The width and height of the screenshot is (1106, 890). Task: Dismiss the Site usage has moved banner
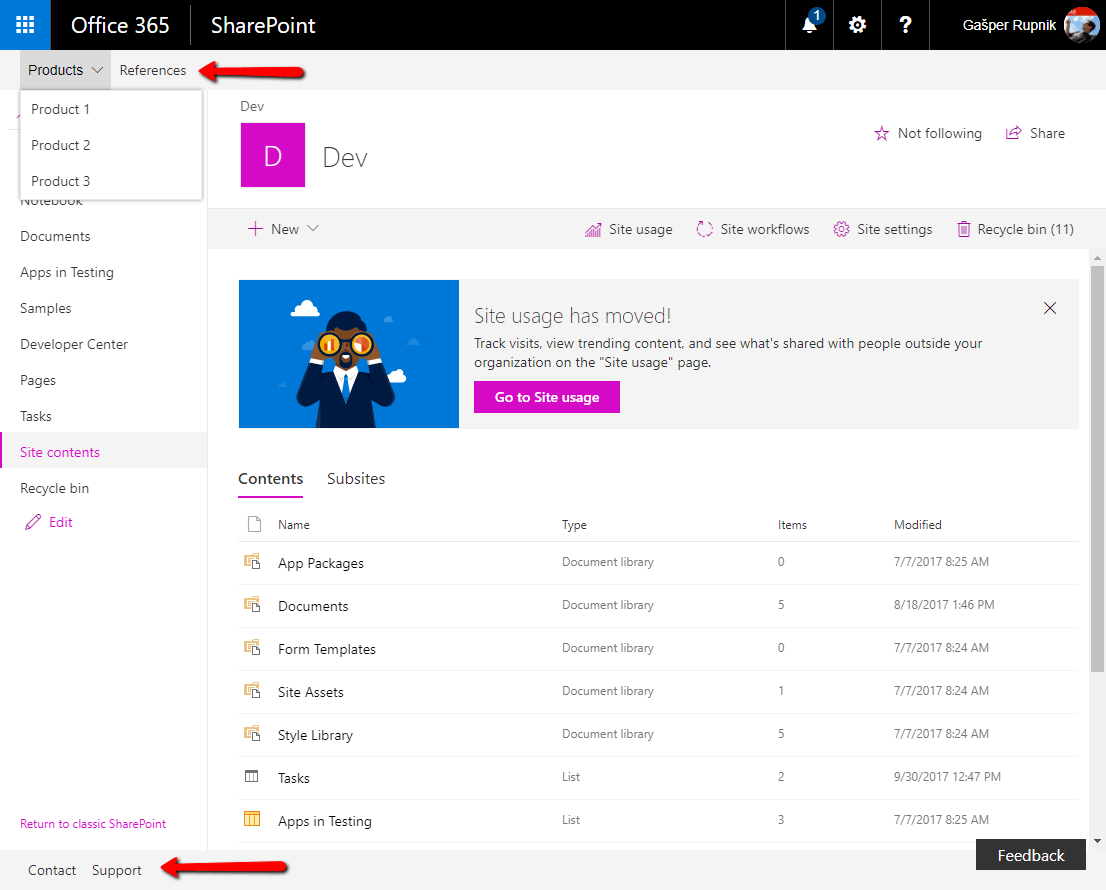pyautogui.click(x=1050, y=308)
